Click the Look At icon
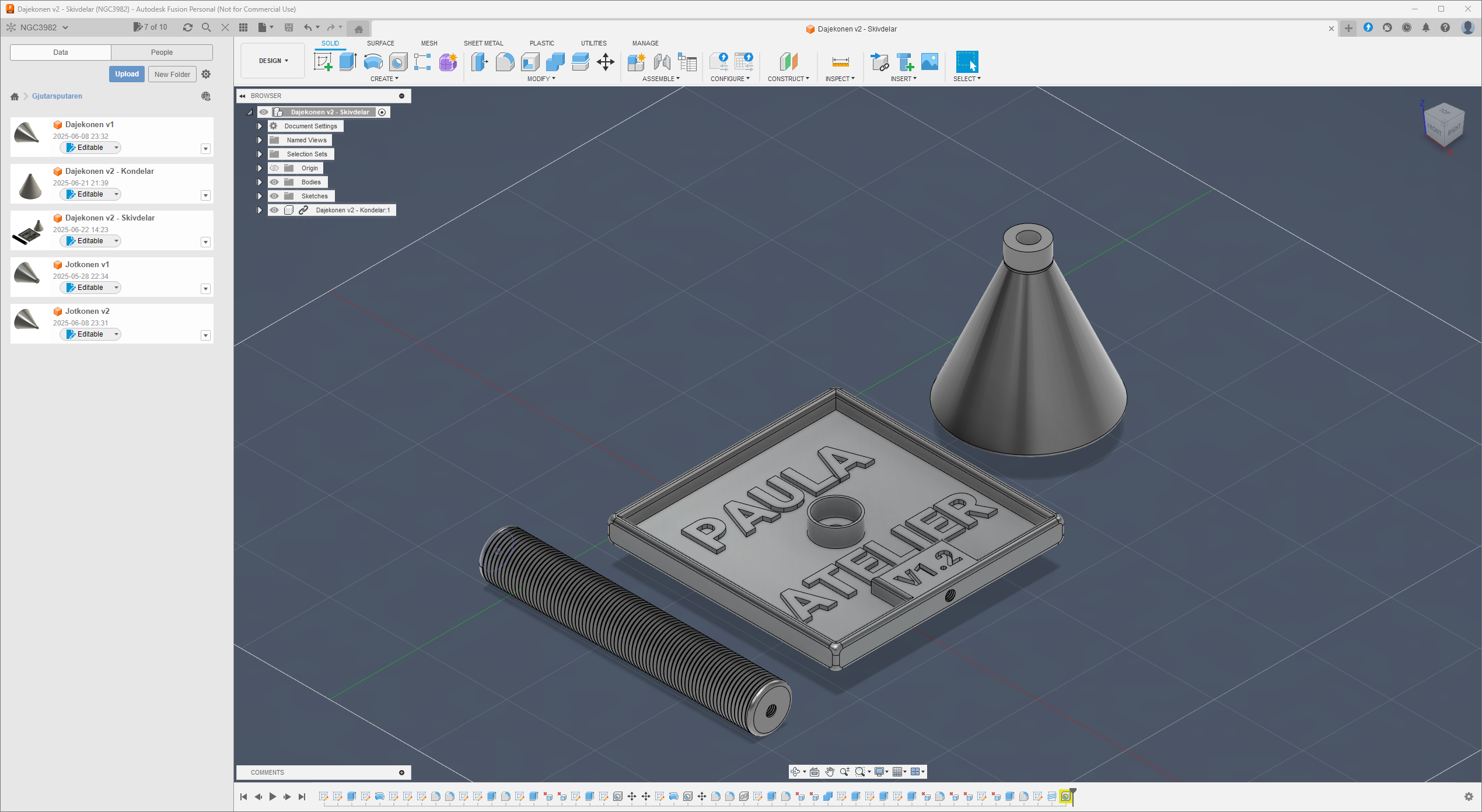Screen dimensions: 1482x812 [x=815, y=772]
